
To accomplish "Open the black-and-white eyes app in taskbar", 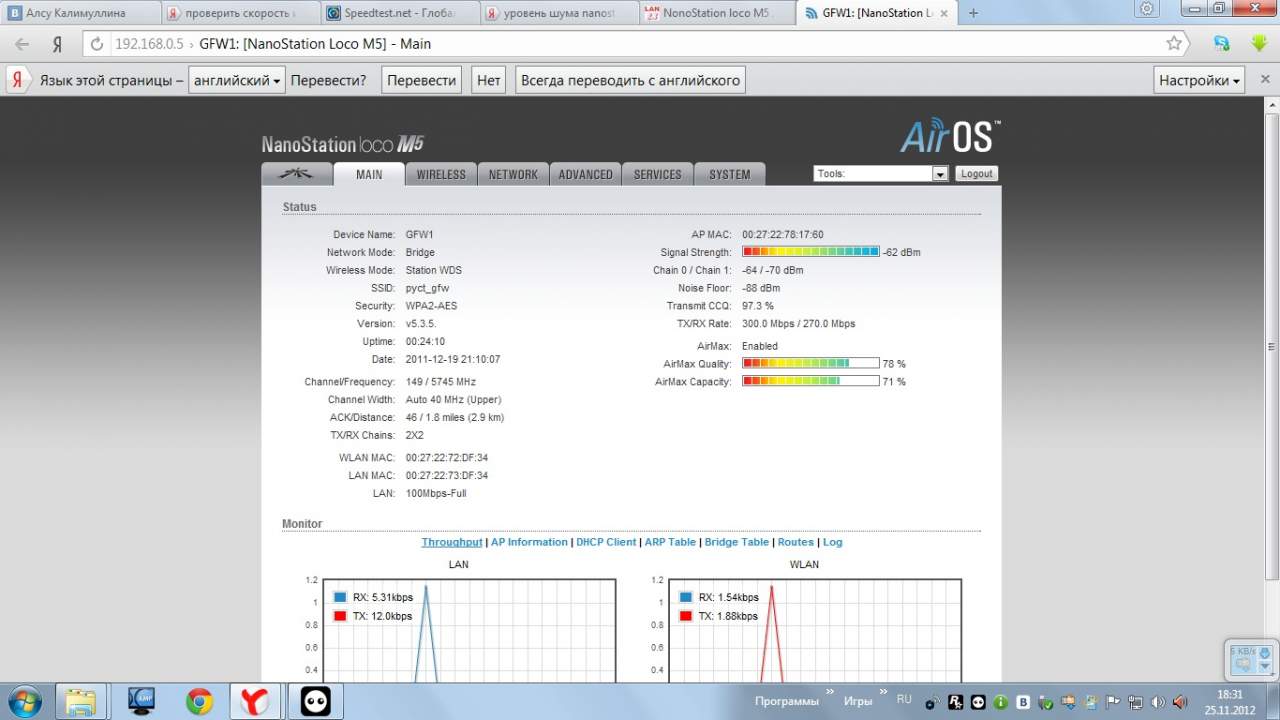I will click(x=315, y=701).
